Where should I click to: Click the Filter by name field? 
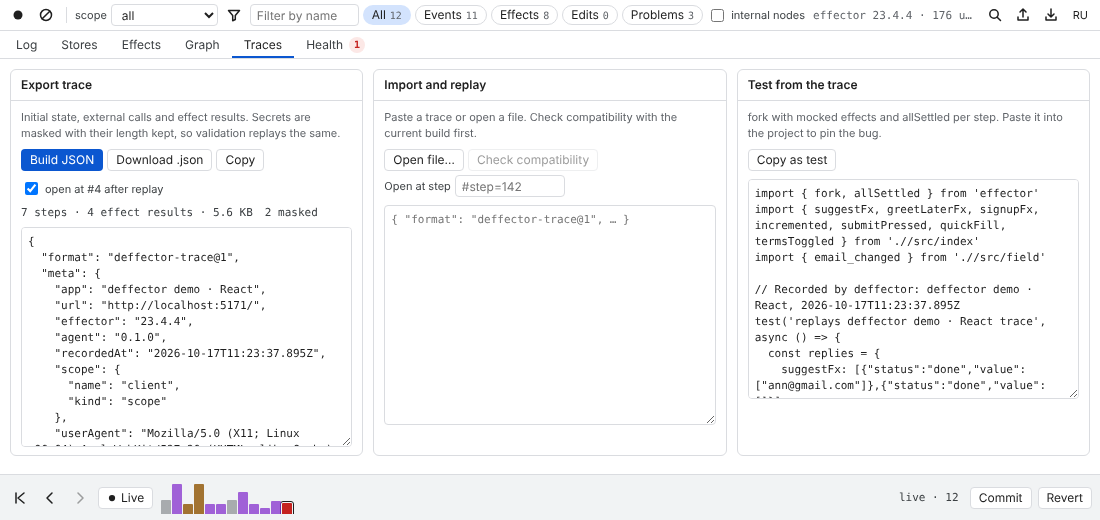pos(304,15)
